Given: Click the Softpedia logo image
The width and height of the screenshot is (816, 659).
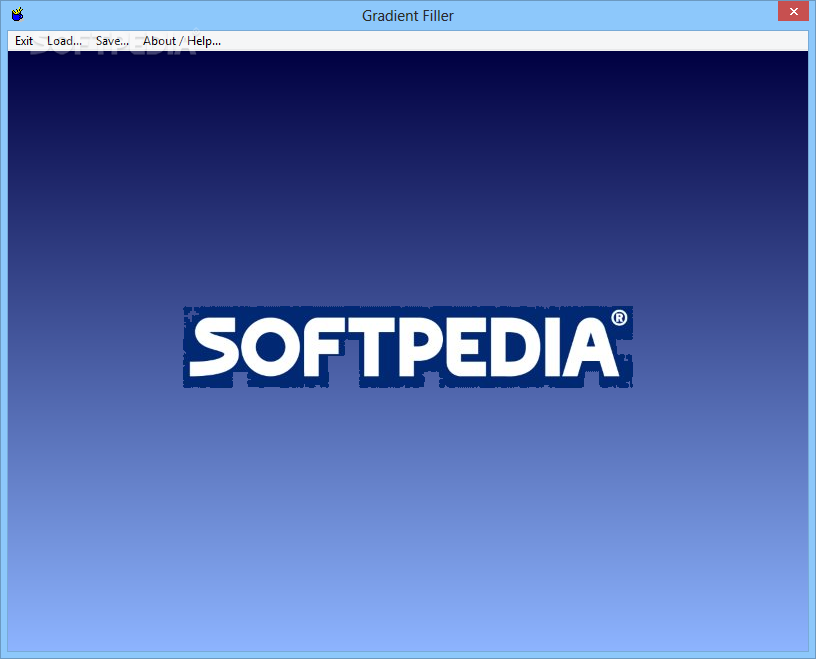Looking at the screenshot, I should coord(407,347).
